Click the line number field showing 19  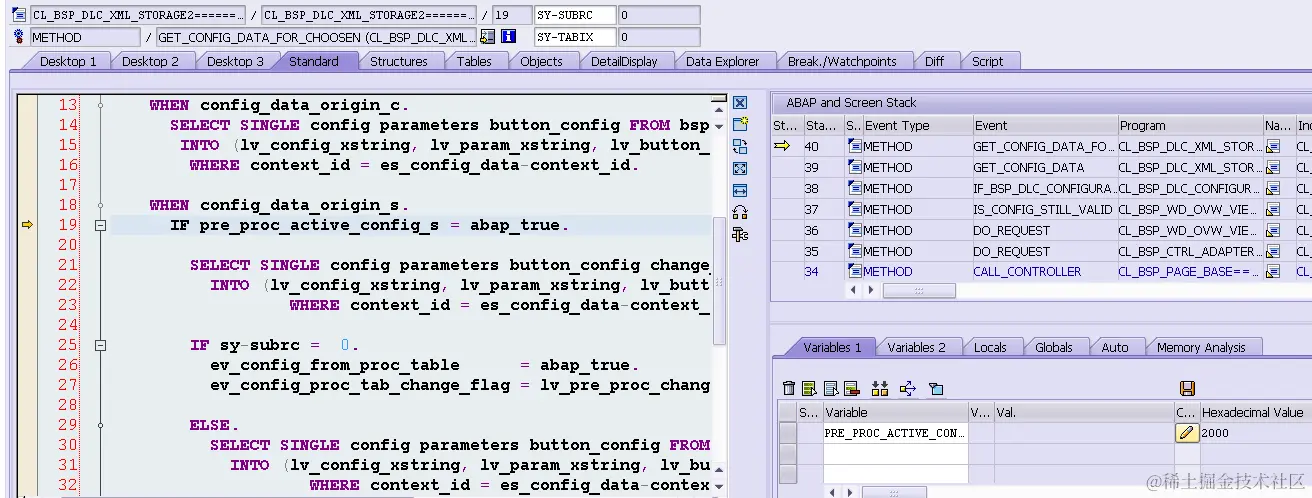point(512,15)
